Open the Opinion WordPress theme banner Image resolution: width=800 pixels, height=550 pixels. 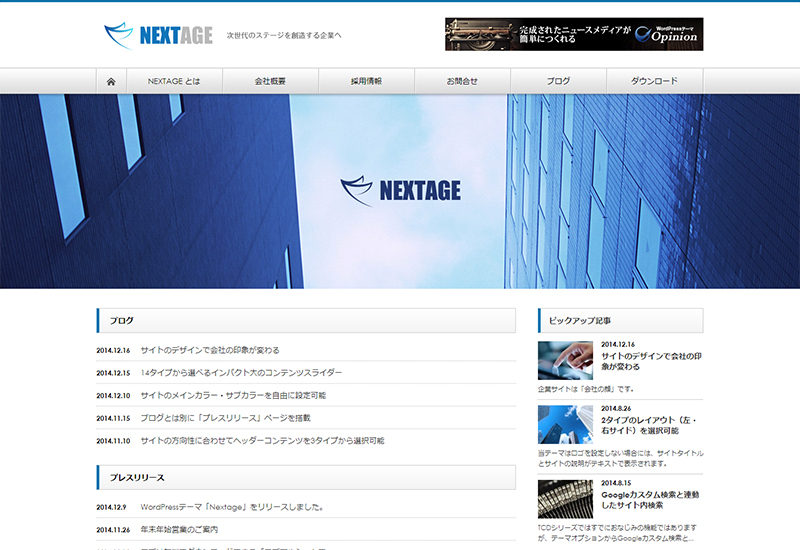click(x=574, y=34)
